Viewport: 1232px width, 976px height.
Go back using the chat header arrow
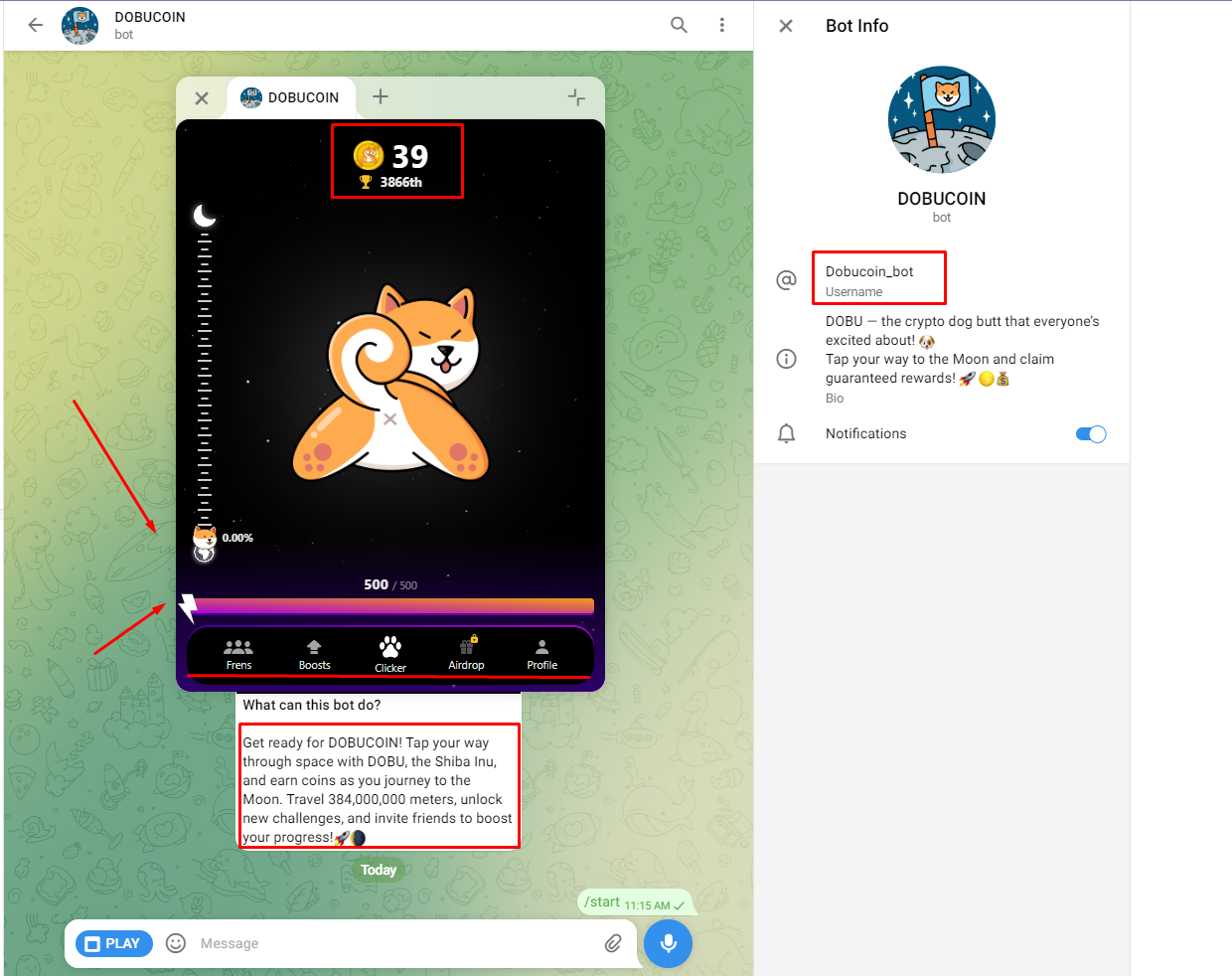click(x=36, y=25)
